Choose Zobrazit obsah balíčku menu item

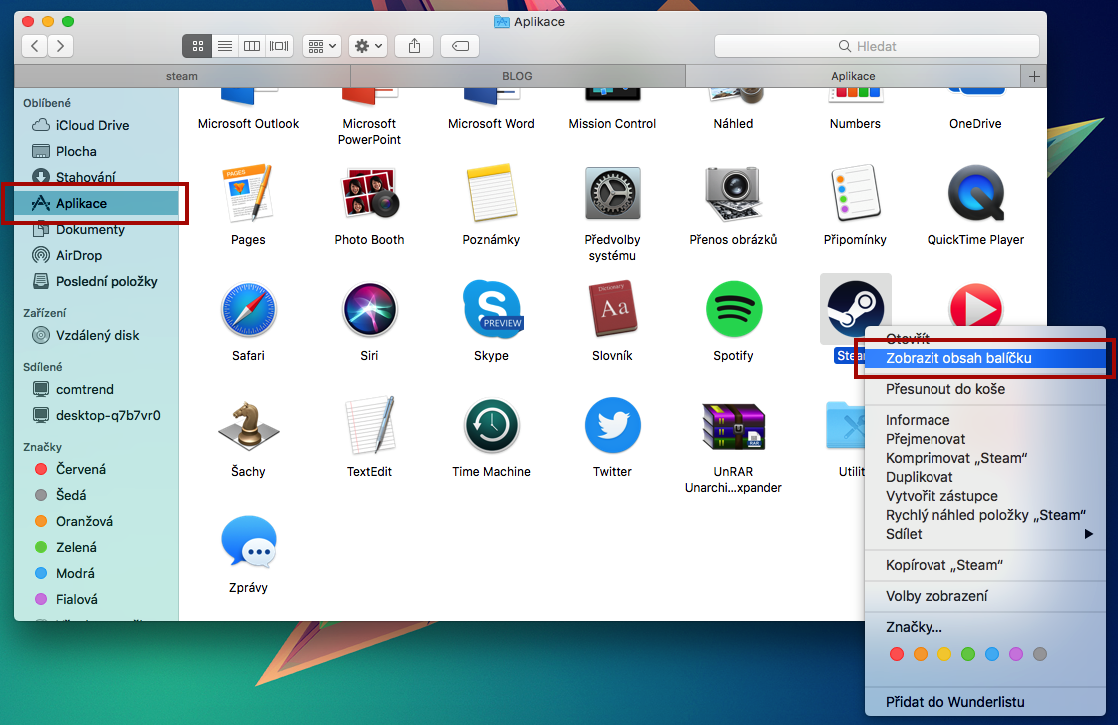(x=985, y=359)
